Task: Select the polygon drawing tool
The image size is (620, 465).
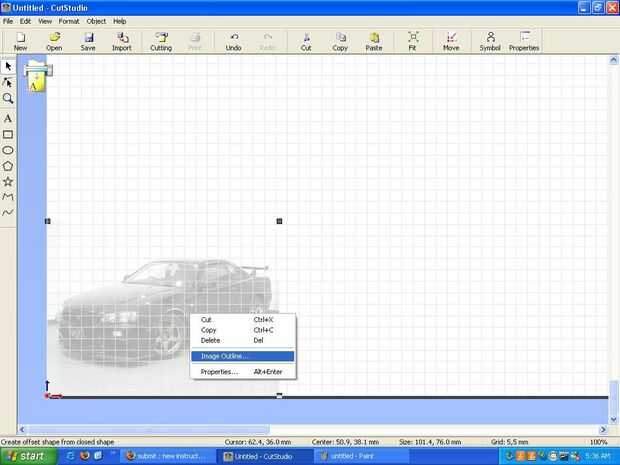Action: tap(8, 166)
